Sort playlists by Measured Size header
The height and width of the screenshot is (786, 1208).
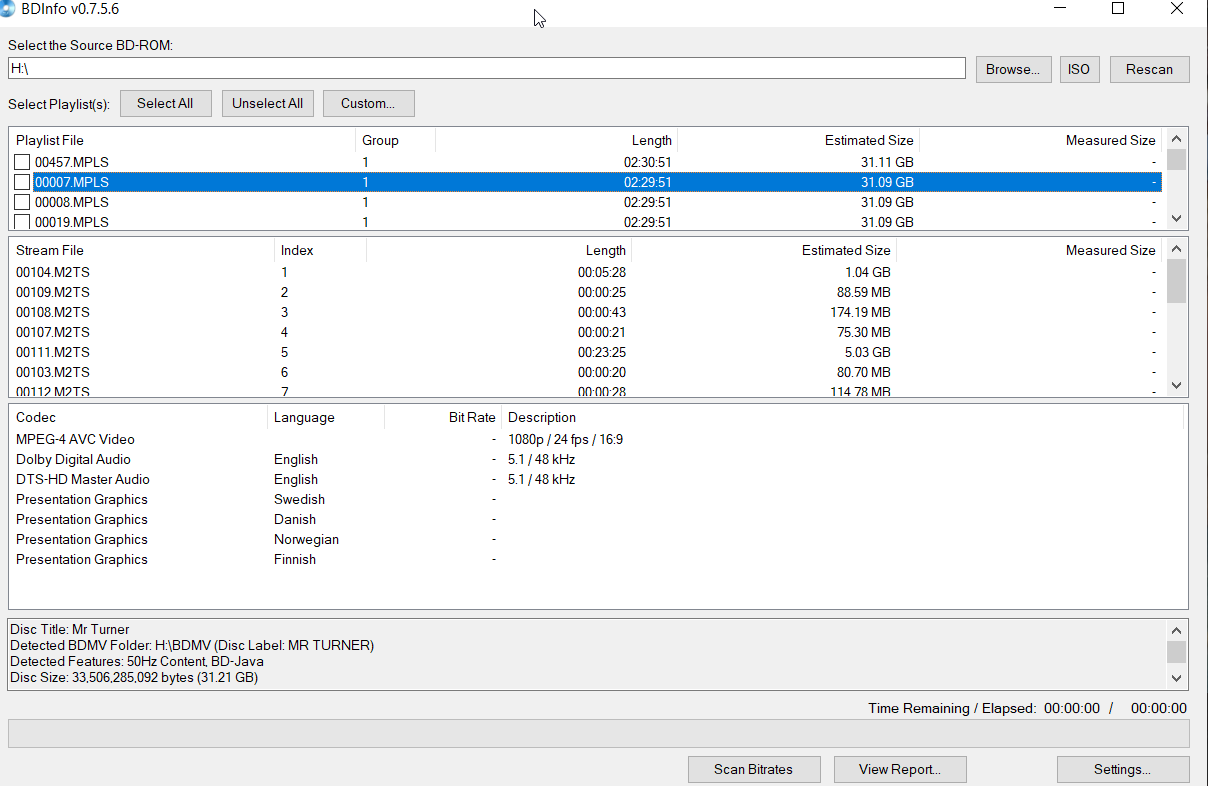(x=1040, y=140)
